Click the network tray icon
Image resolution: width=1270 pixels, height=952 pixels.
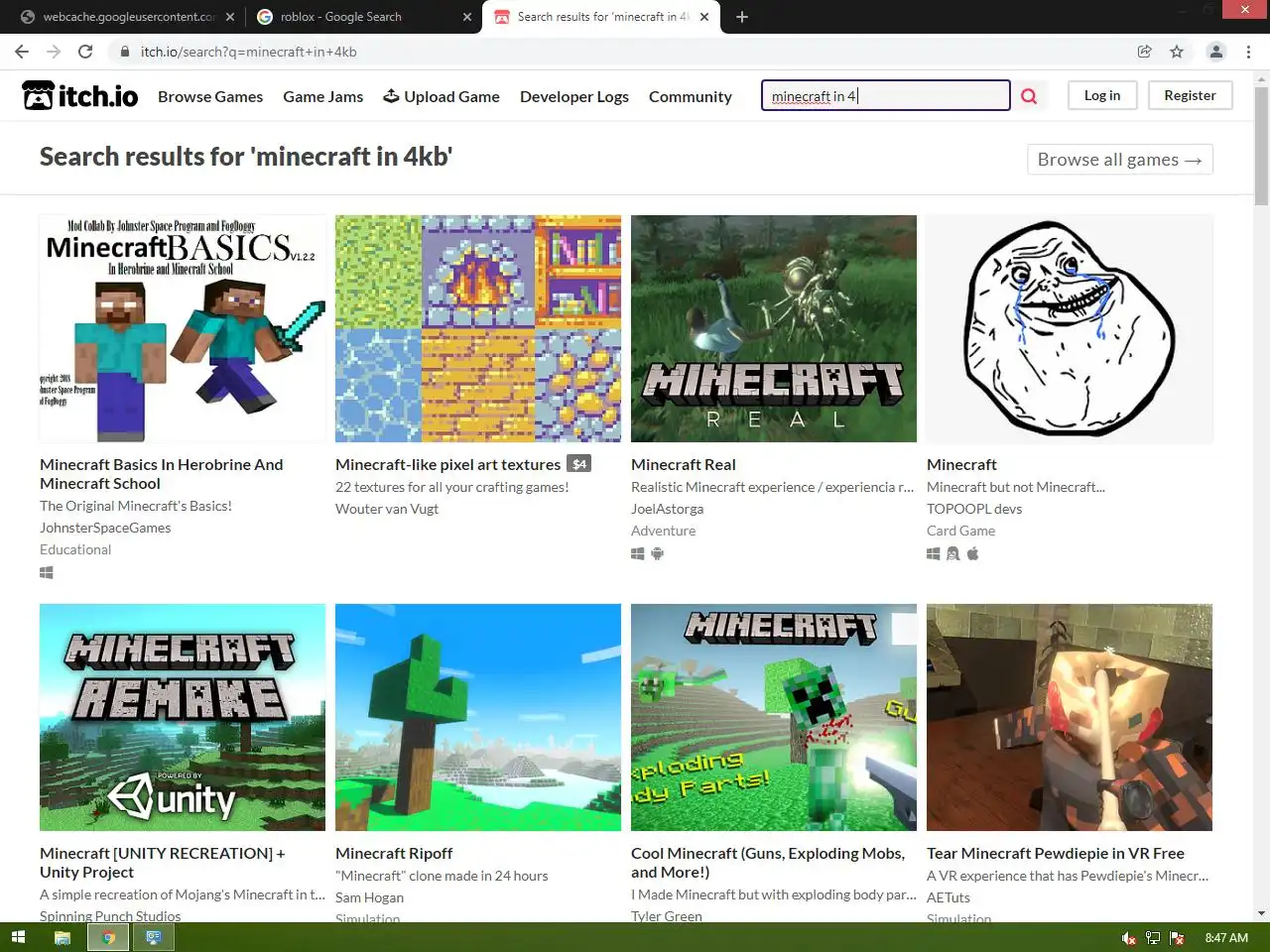click(x=1153, y=938)
